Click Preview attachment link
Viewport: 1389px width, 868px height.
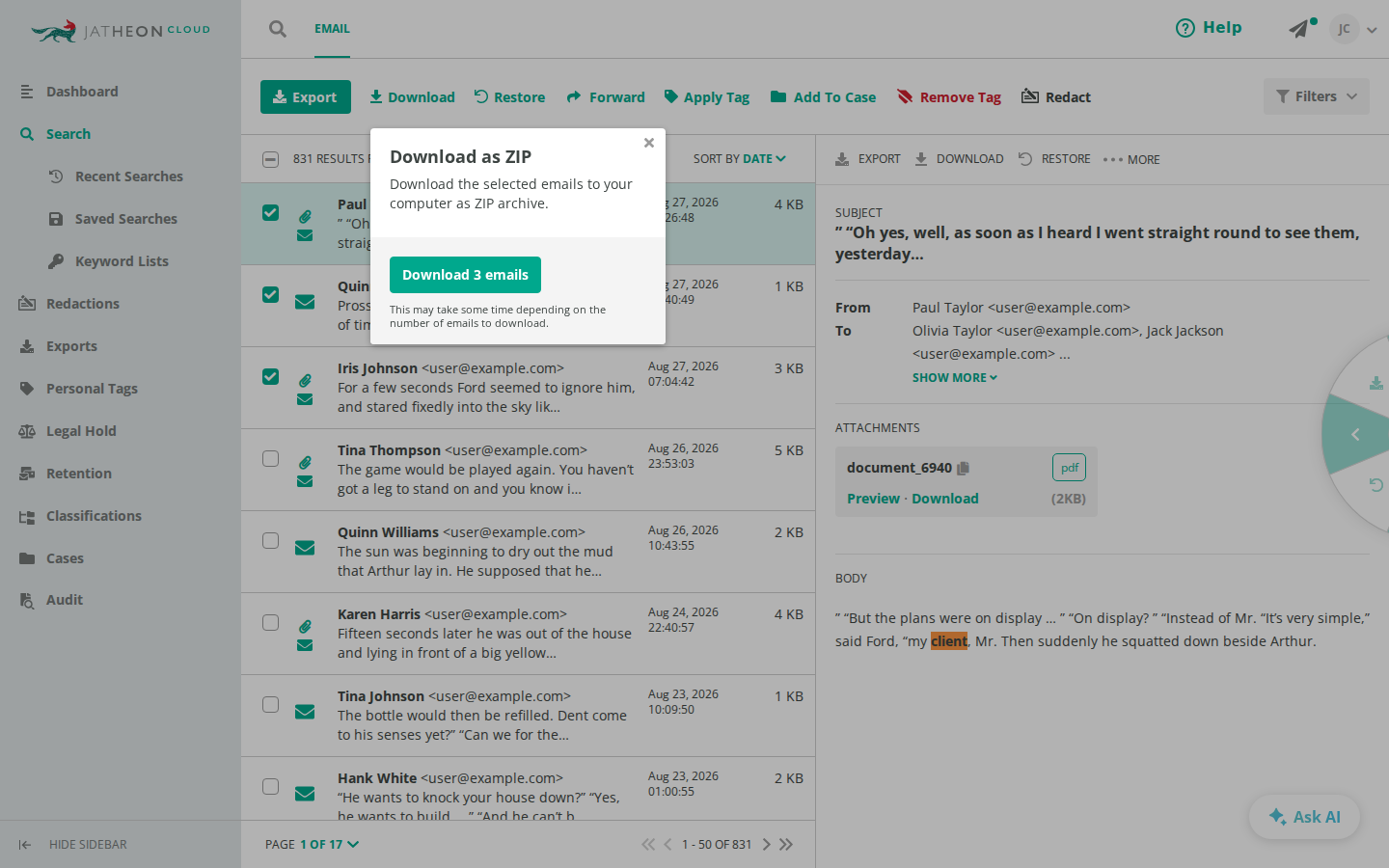pos(873,499)
